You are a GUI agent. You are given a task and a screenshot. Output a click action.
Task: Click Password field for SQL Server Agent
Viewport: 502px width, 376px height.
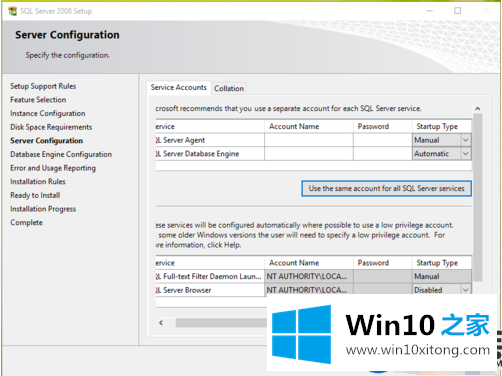[383, 140]
